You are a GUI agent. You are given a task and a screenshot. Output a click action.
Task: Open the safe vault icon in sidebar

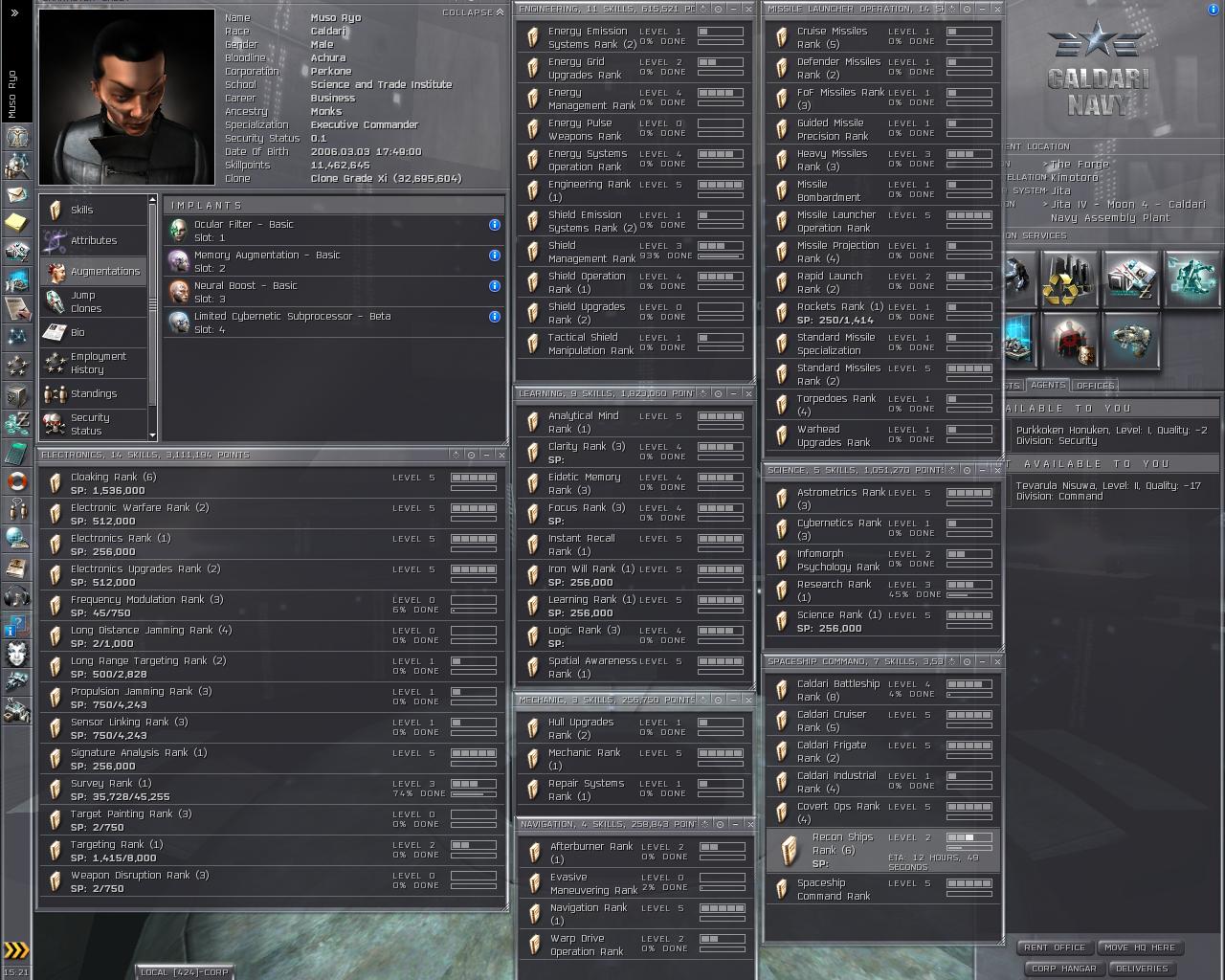(x=16, y=395)
